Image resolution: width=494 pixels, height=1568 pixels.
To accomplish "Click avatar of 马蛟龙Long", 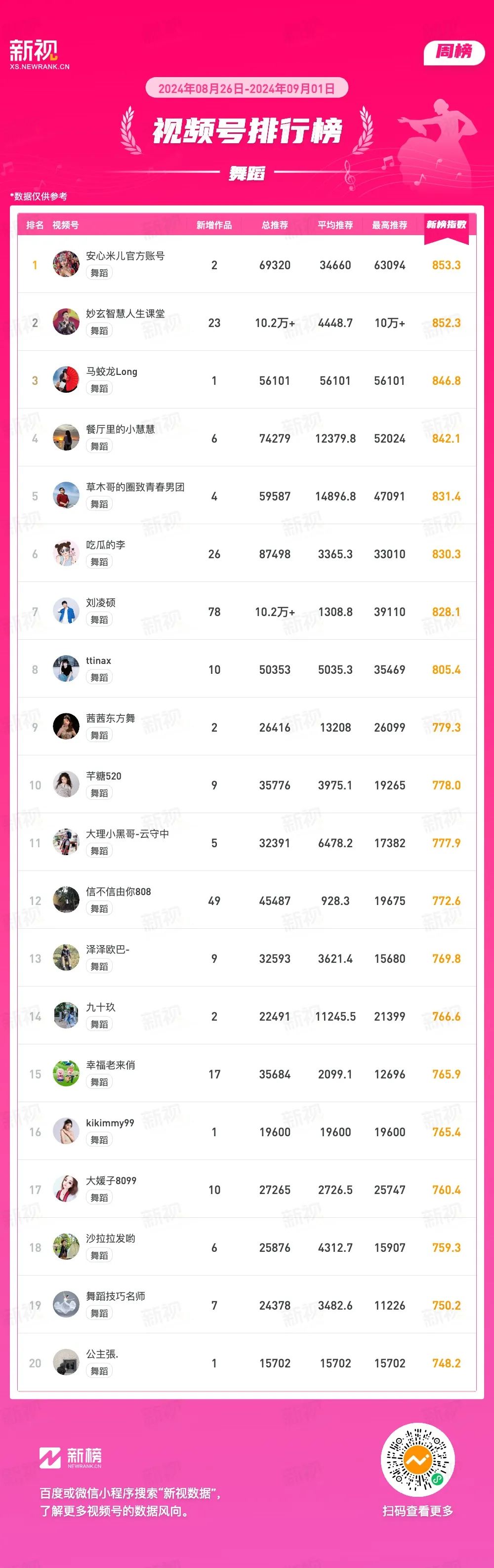I will 66,380.
